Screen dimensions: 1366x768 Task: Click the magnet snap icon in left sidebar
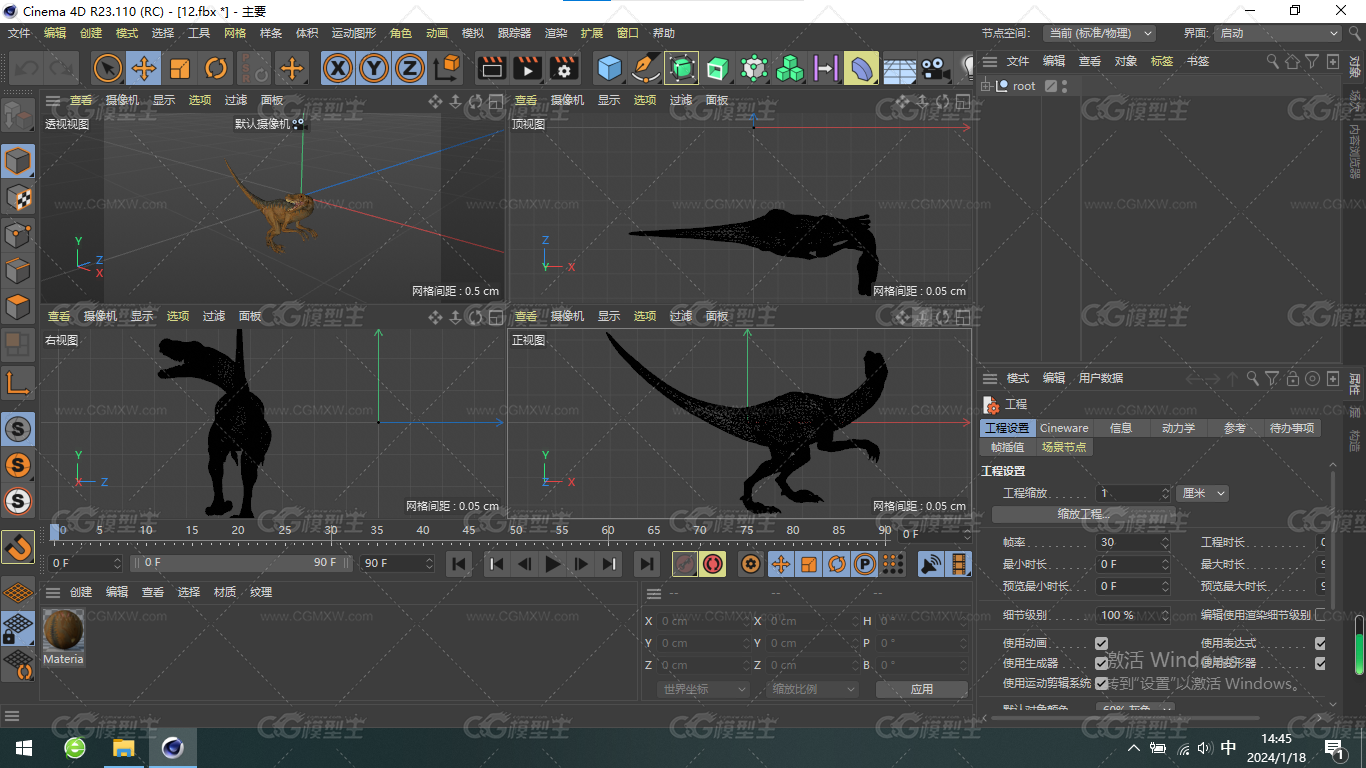tap(19, 546)
